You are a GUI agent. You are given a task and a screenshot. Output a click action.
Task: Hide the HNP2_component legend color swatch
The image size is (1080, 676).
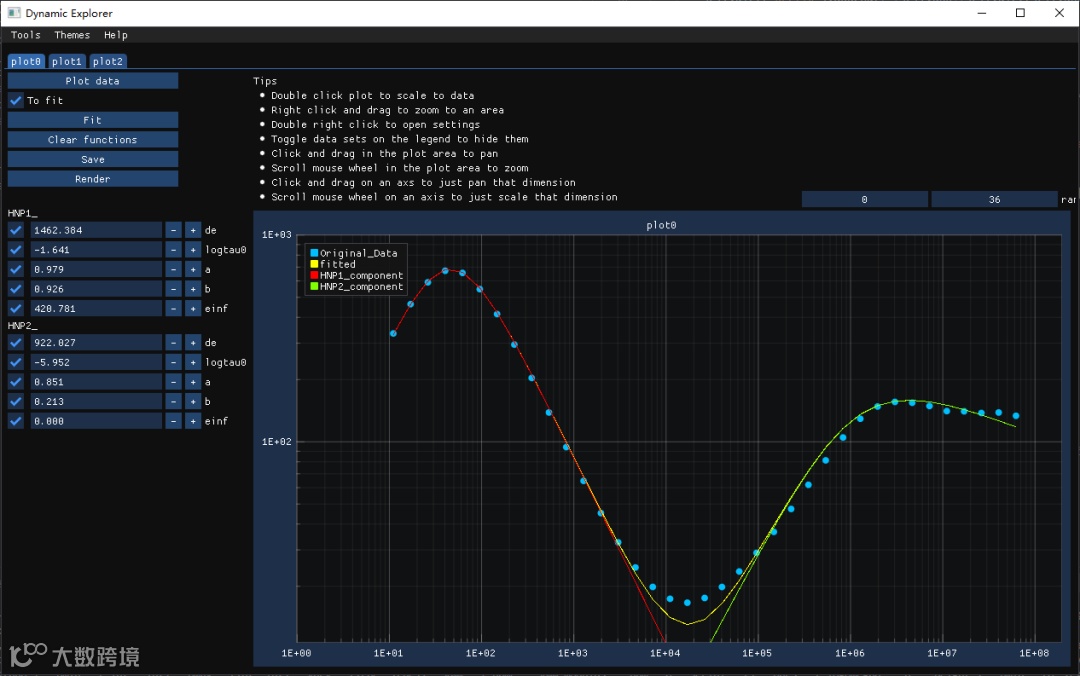click(314, 287)
